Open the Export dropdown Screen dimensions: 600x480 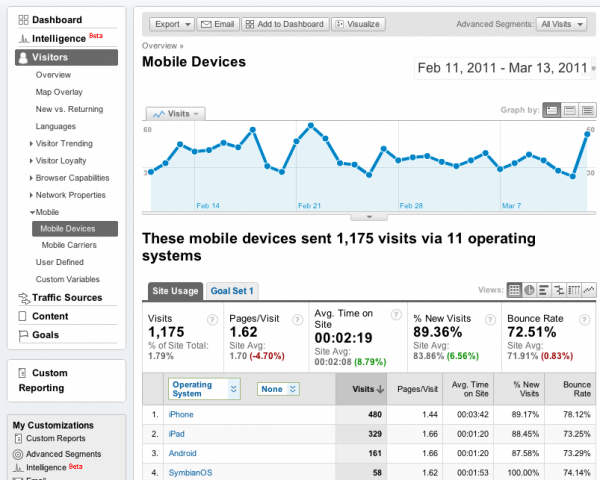coord(172,24)
